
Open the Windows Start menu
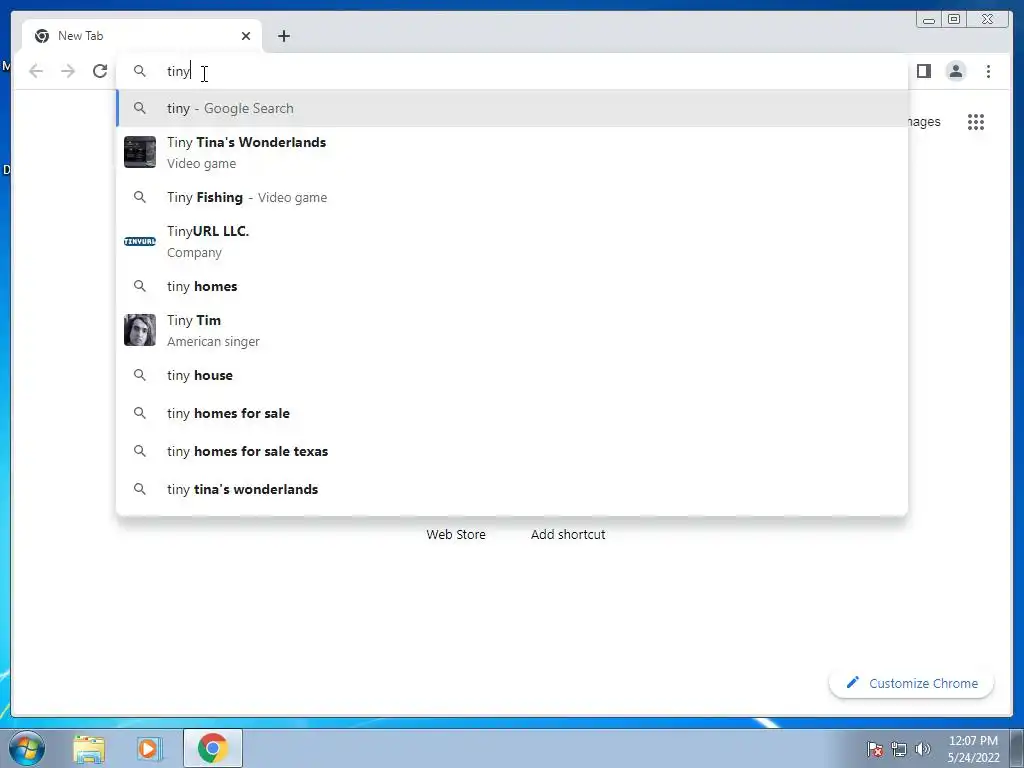[x=26, y=748]
